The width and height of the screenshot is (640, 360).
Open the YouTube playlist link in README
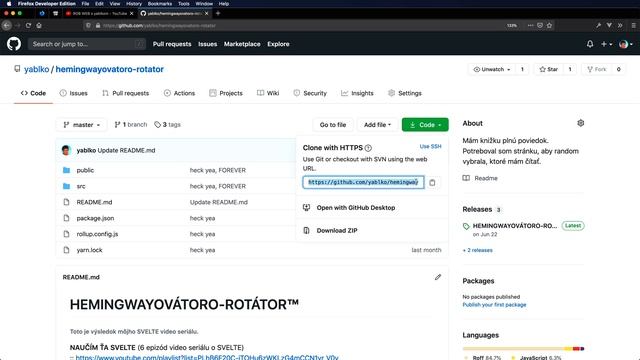(x=207, y=357)
